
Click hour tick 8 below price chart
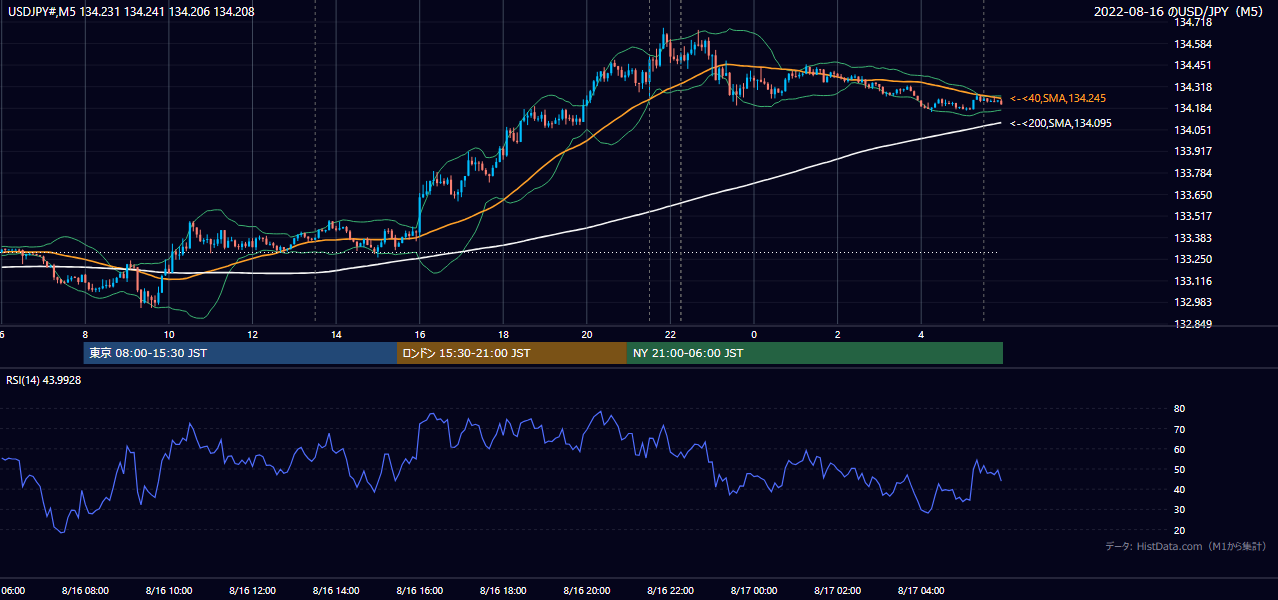pyautogui.click(x=85, y=334)
